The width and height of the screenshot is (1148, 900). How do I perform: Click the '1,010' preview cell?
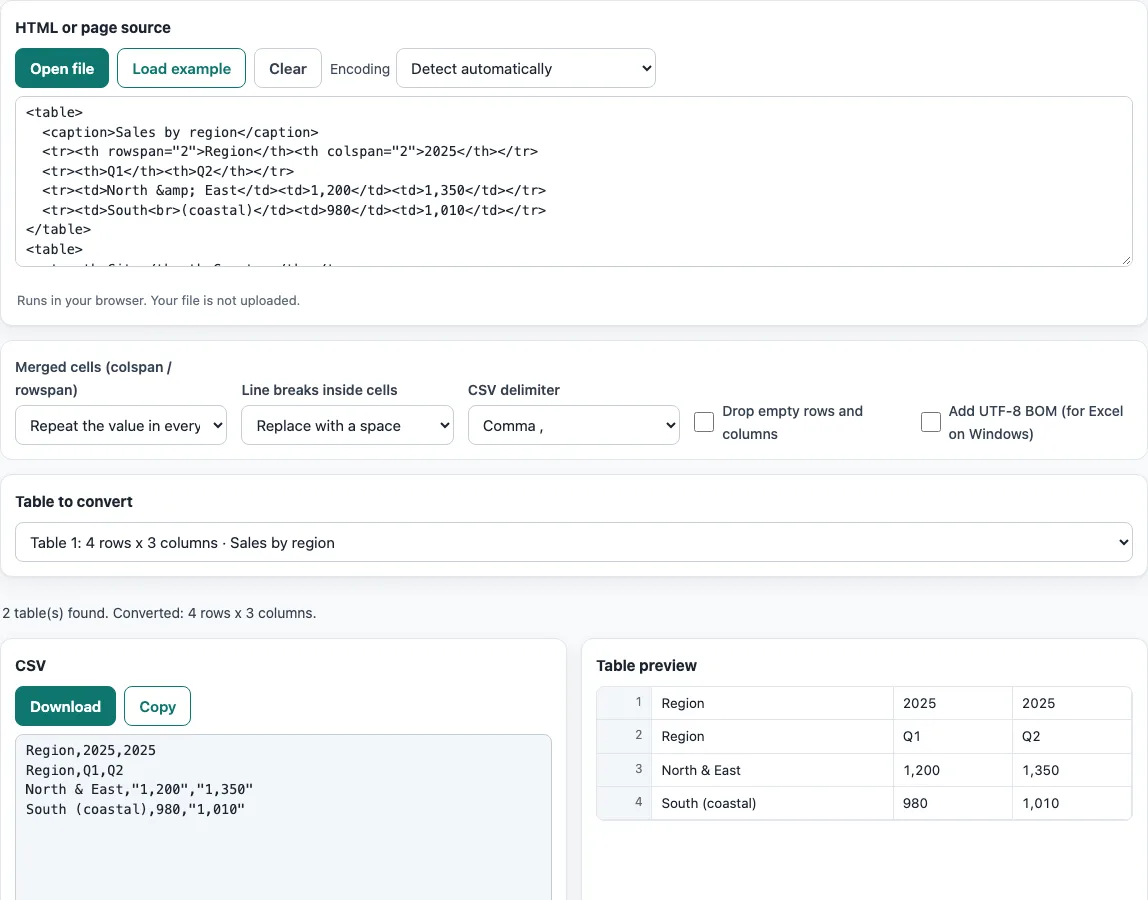(1072, 803)
